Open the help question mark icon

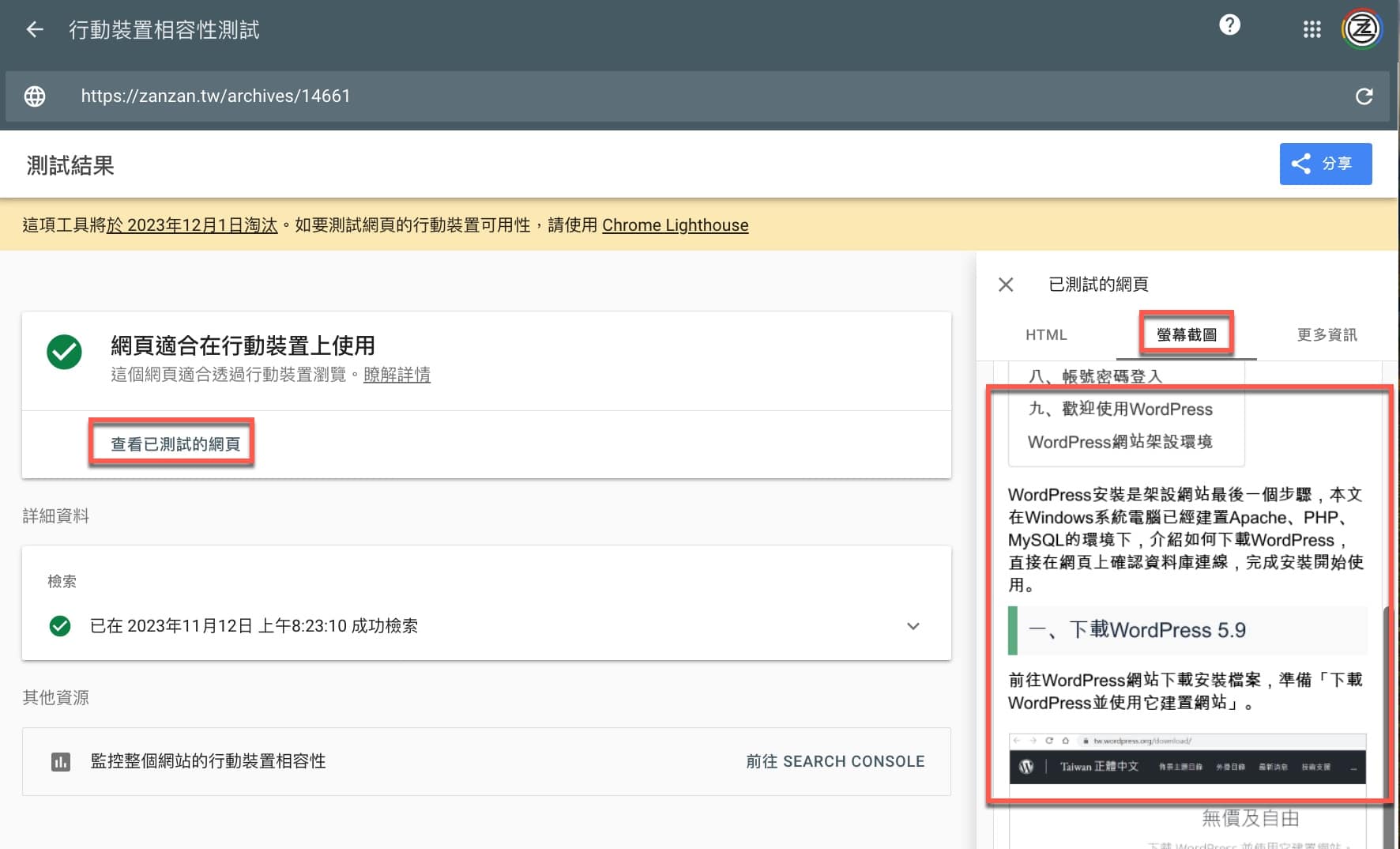(x=1229, y=25)
